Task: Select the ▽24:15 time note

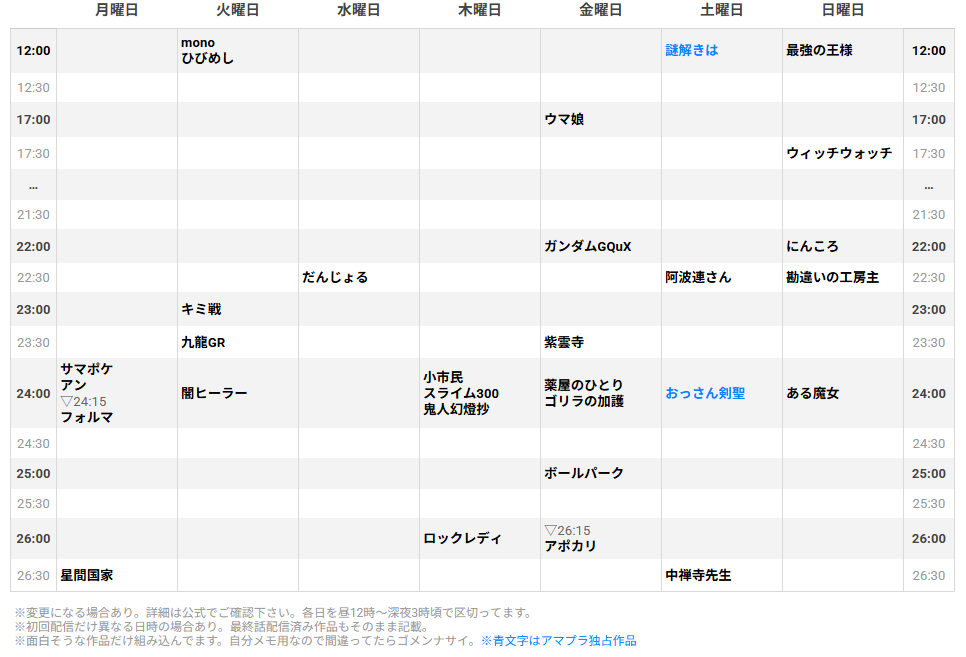Action: pyautogui.click(x=83, y=402)
